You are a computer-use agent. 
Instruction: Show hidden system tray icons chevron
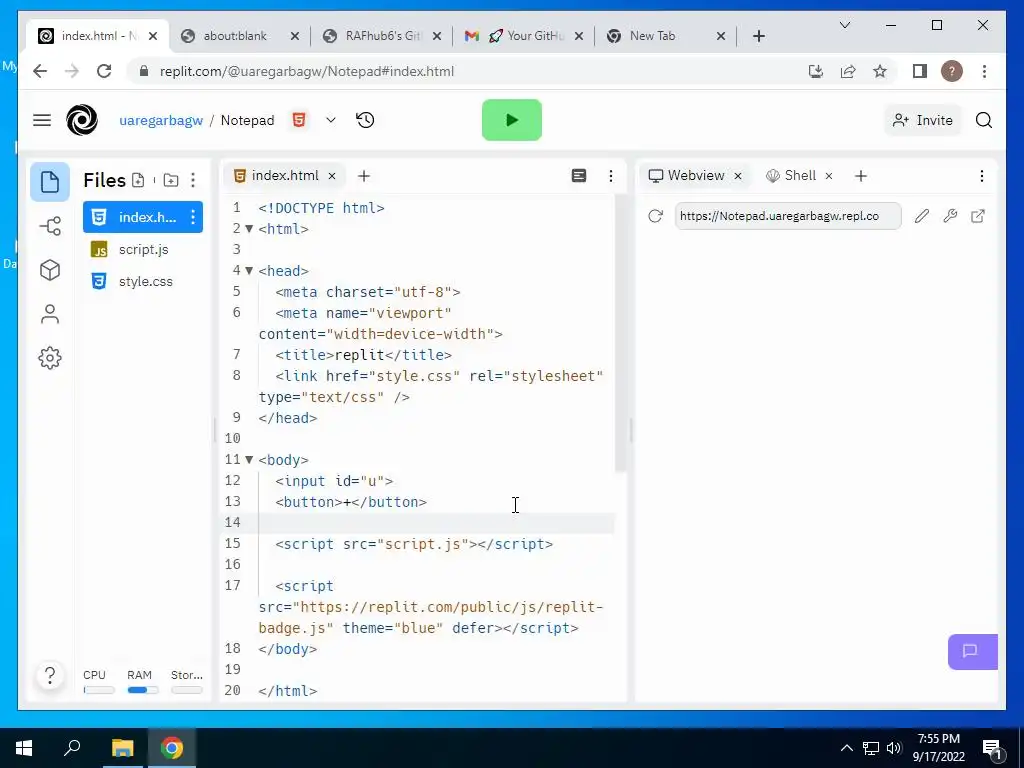[x=846, y=748]
